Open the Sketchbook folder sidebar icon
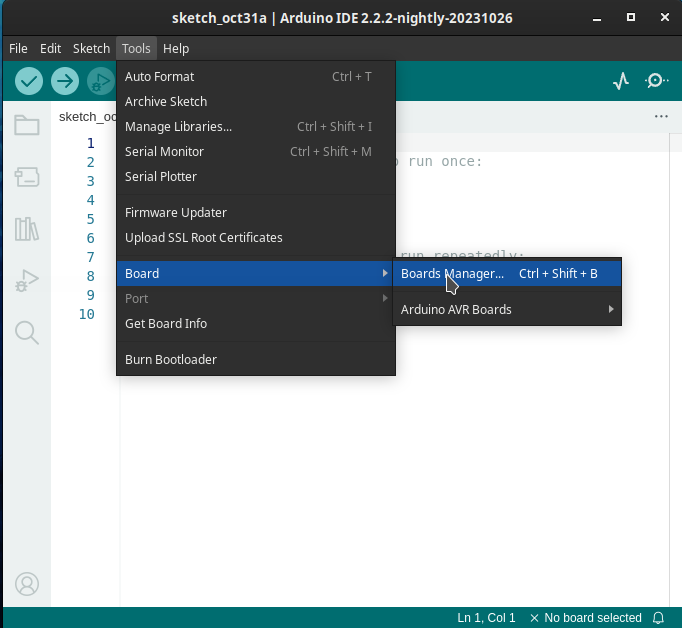Image resolution: width=682 pixels, height=628 pixels. [x=27, y=125]
